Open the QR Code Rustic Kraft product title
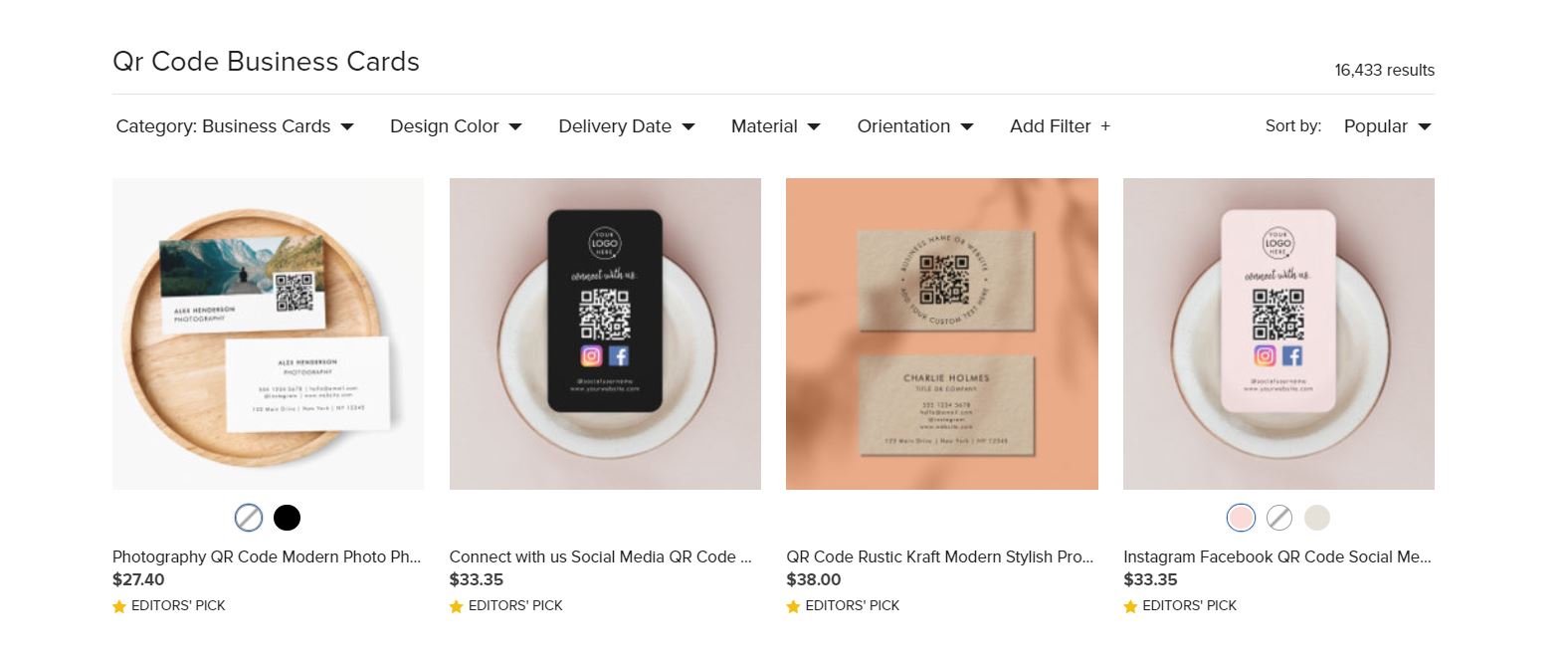This screenshot has height=663, width=1568. [939, 557]
